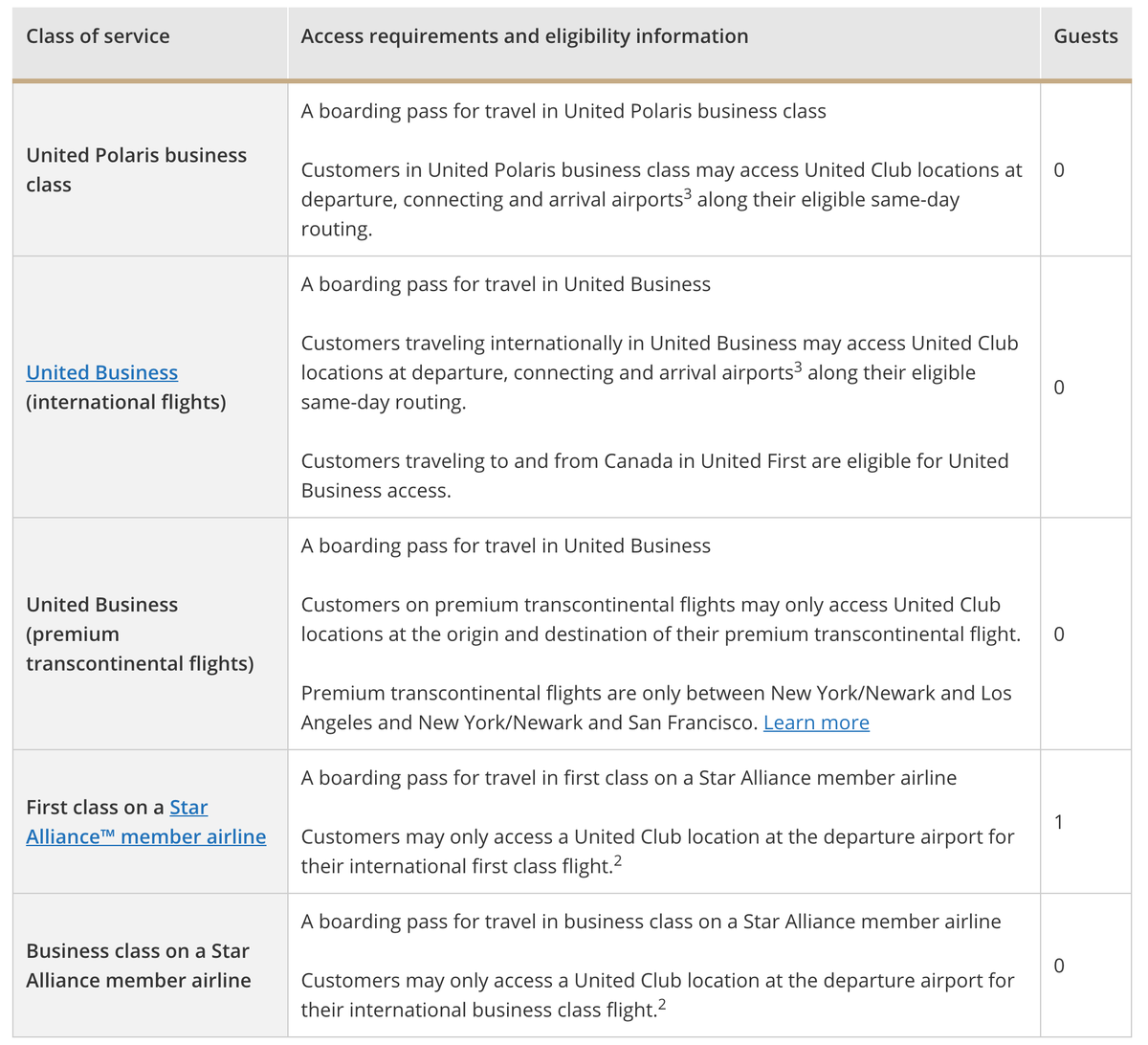Click the Class of service column header
1148x1045 pixels.
(x=98, y=36)
